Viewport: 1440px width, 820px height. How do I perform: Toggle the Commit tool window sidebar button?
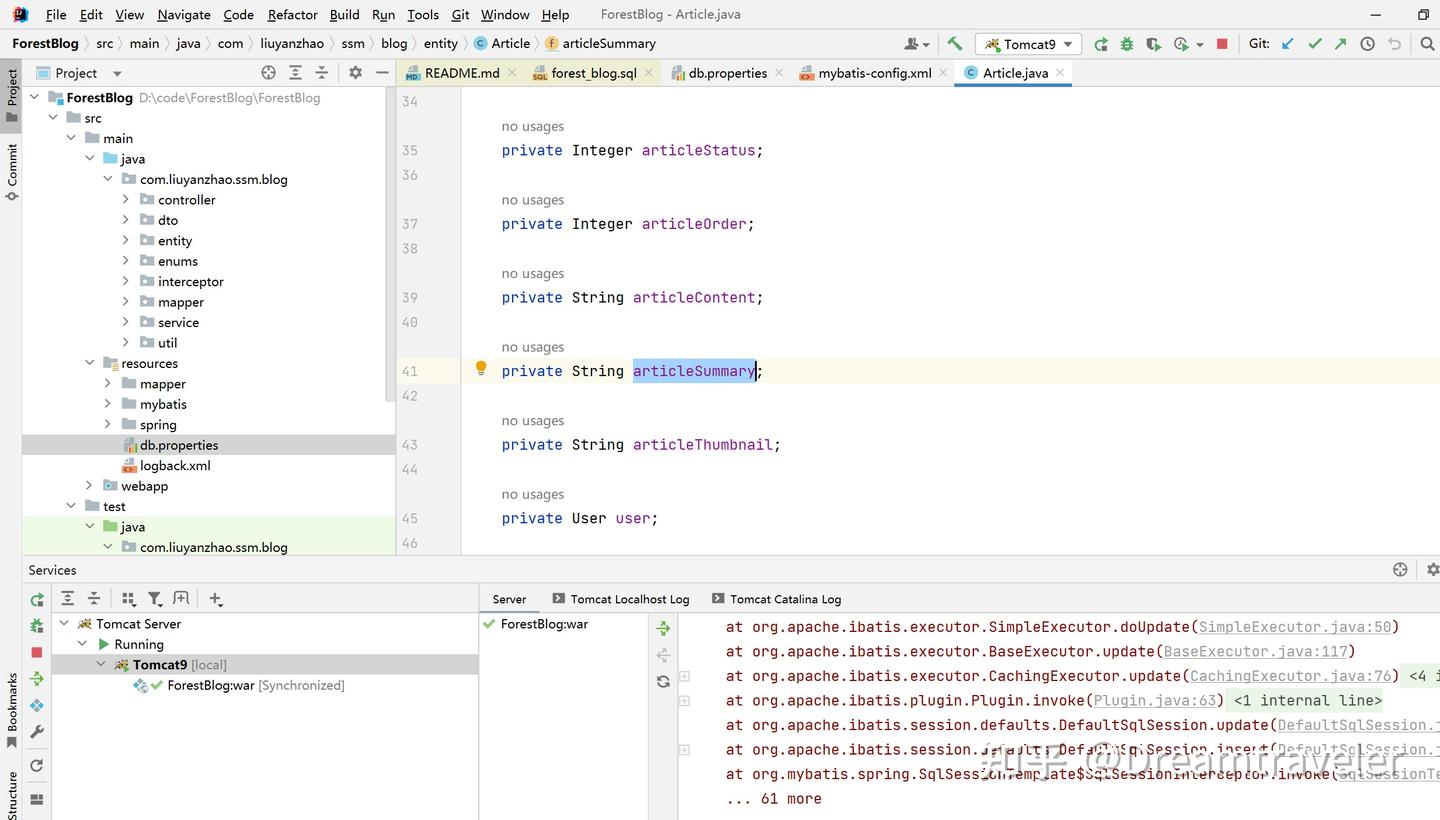pos(12,170)
